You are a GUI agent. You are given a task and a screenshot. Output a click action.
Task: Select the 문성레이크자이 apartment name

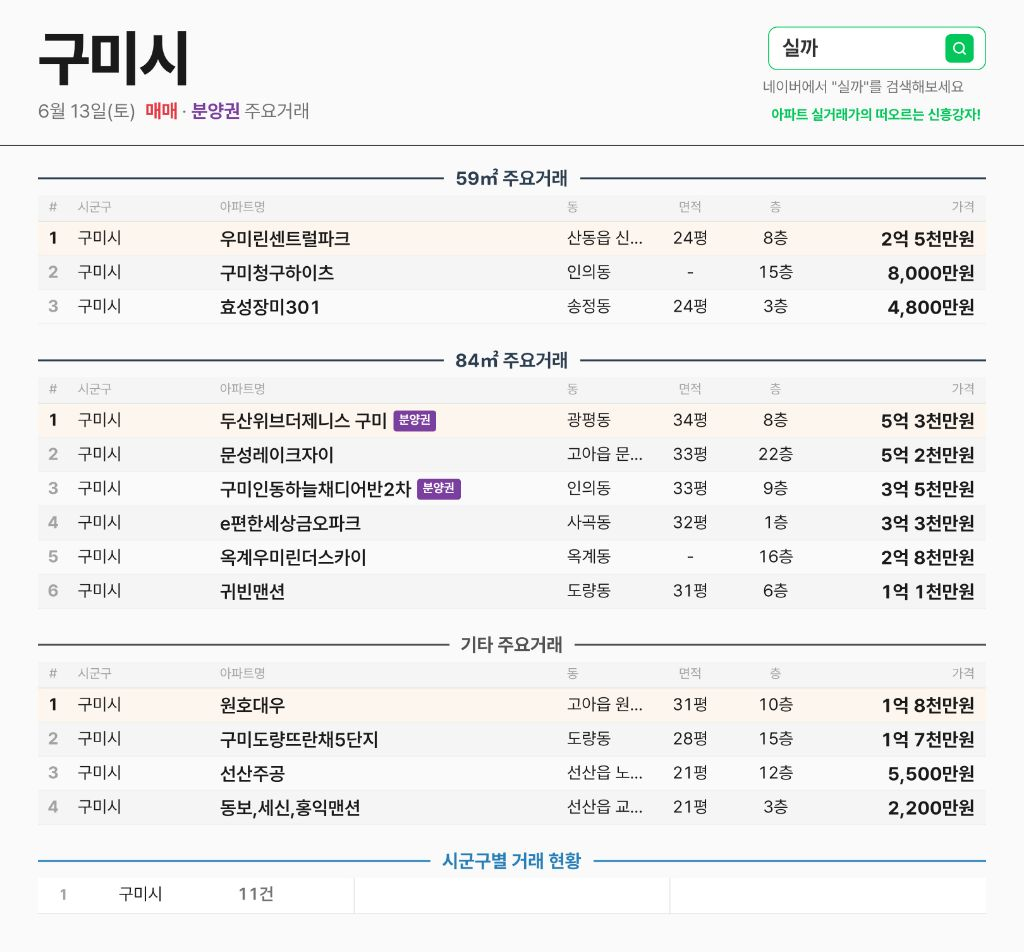click(276, 454)
